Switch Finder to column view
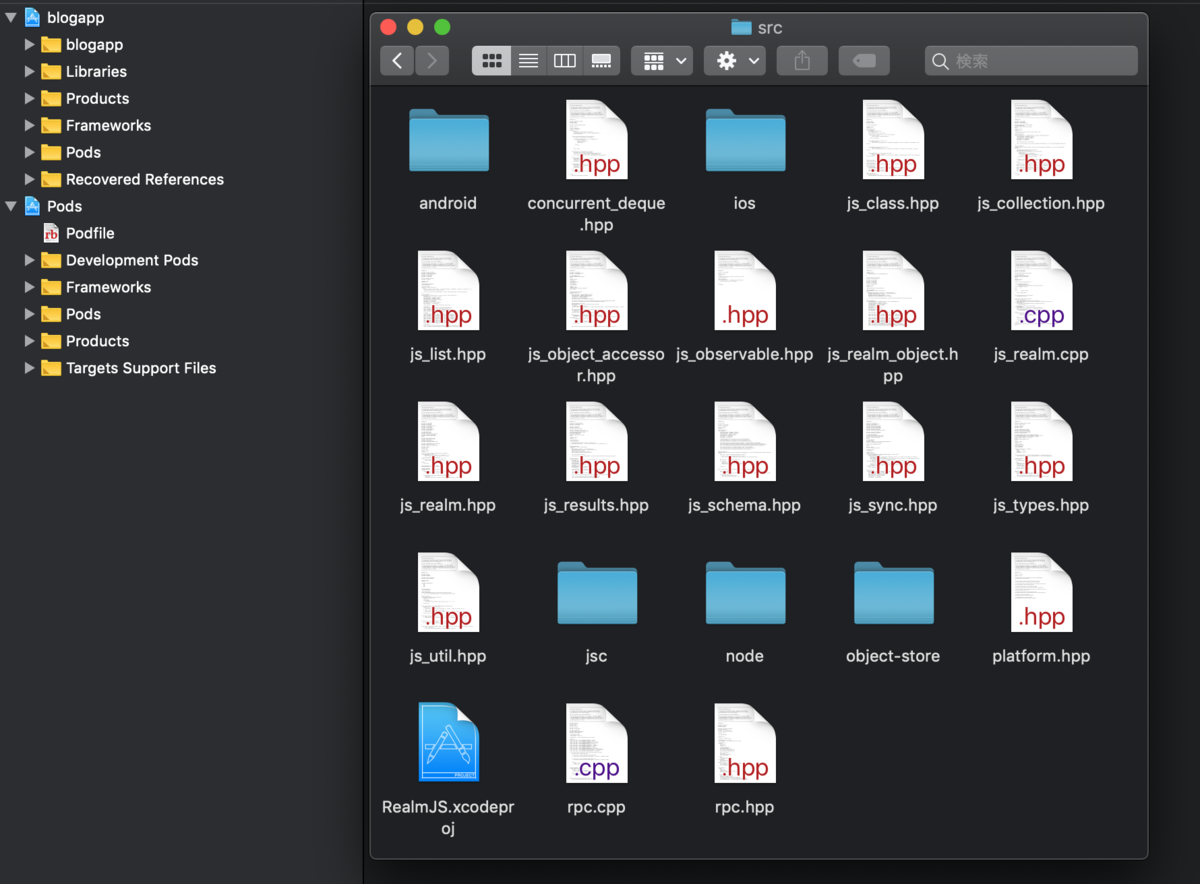Viewport: 1200px width, 884px height. coord(565,61)
